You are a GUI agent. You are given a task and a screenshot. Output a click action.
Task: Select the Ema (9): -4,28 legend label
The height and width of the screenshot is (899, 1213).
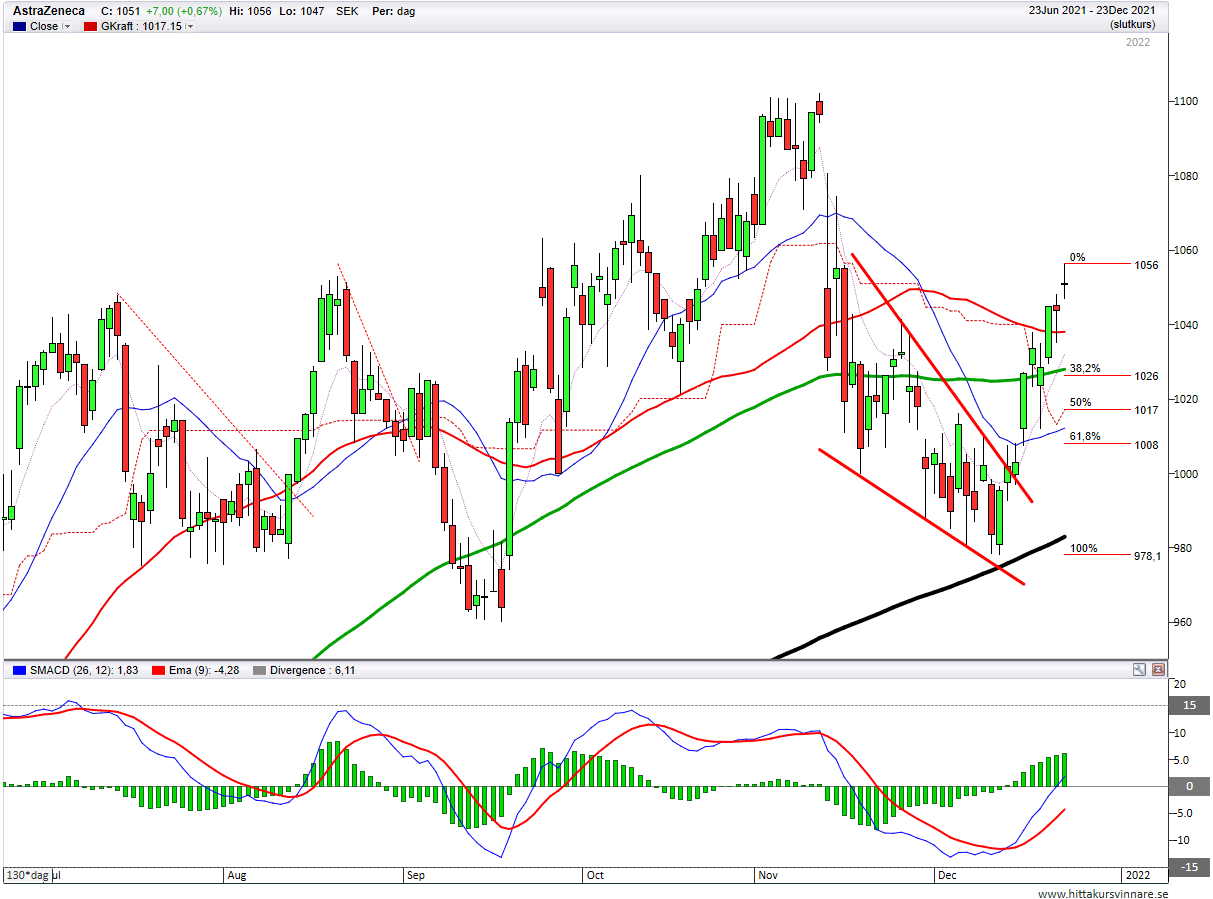point(203,670)
